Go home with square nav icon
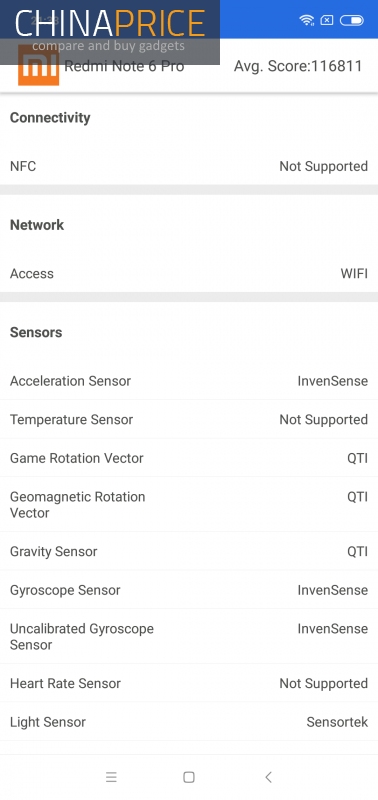Viewport: 378px width, 800px height. pyautogui.click(x=189, y=777)
